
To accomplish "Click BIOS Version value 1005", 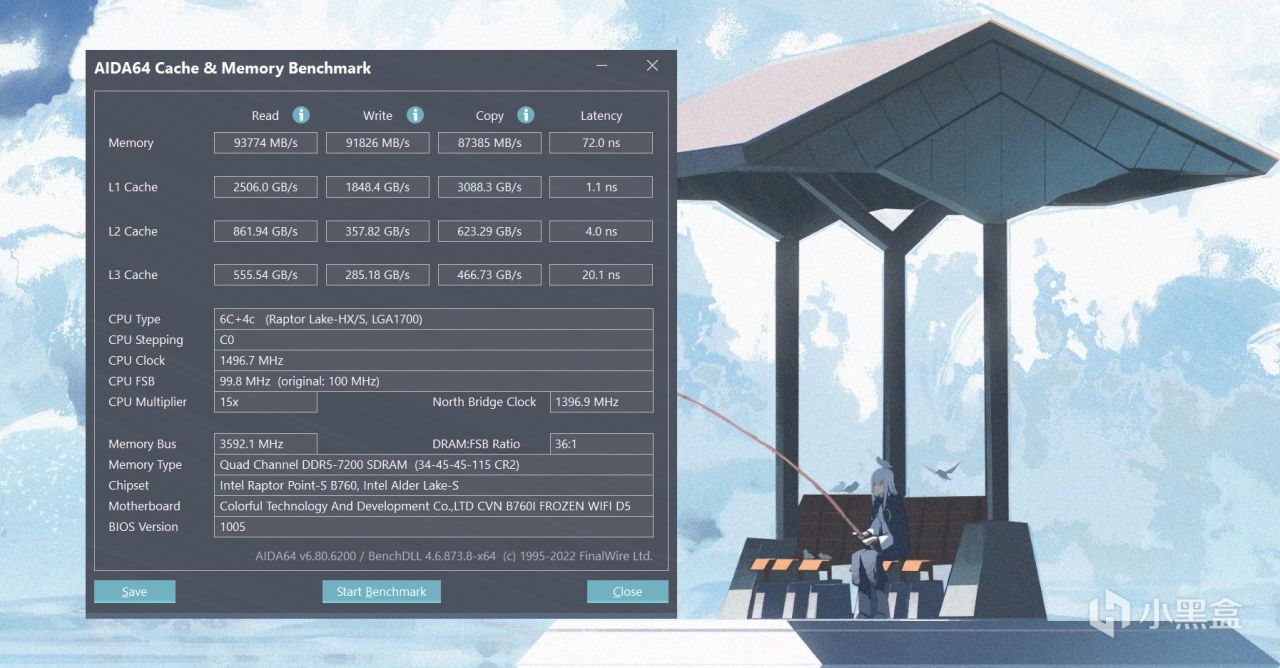I will [x=434, y=527].
